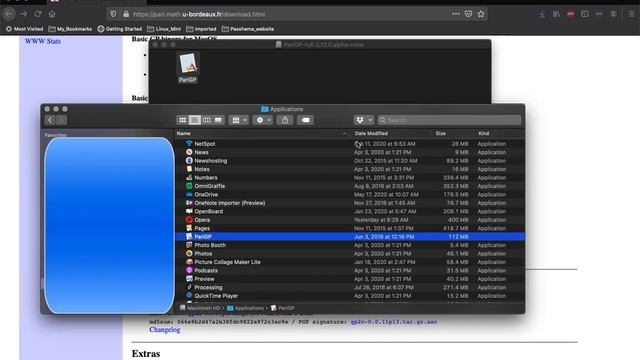This screenshot has height=360, width=640.
Task: Select Podcasts in the list
Action: point(350,270)
